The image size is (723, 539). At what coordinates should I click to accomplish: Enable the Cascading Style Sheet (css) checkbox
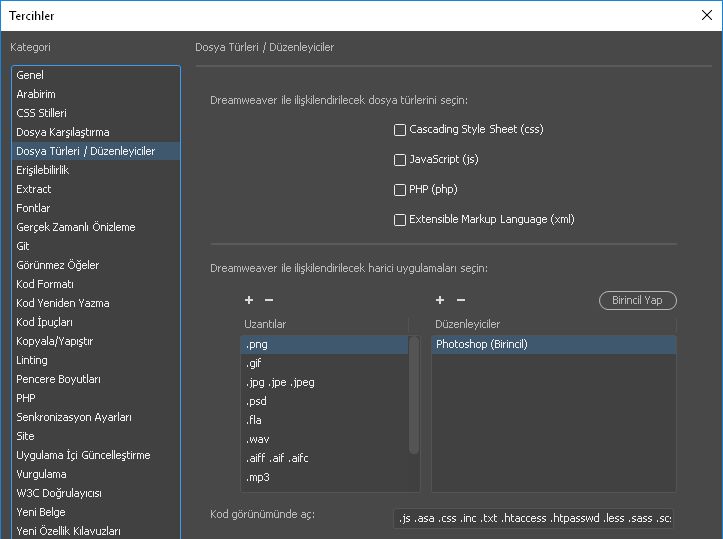click(x=400, y=130)
